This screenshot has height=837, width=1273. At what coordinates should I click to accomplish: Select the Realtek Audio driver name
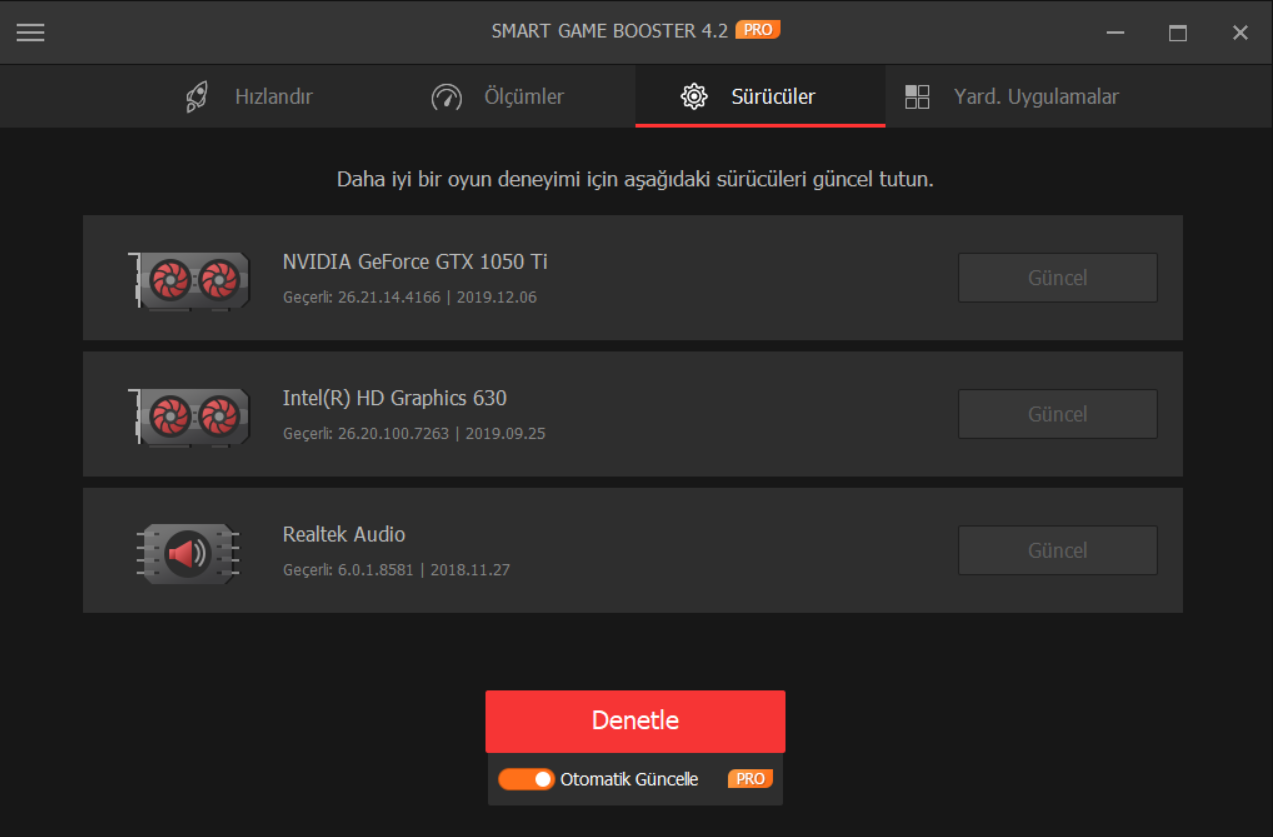(x=344, y=534)
